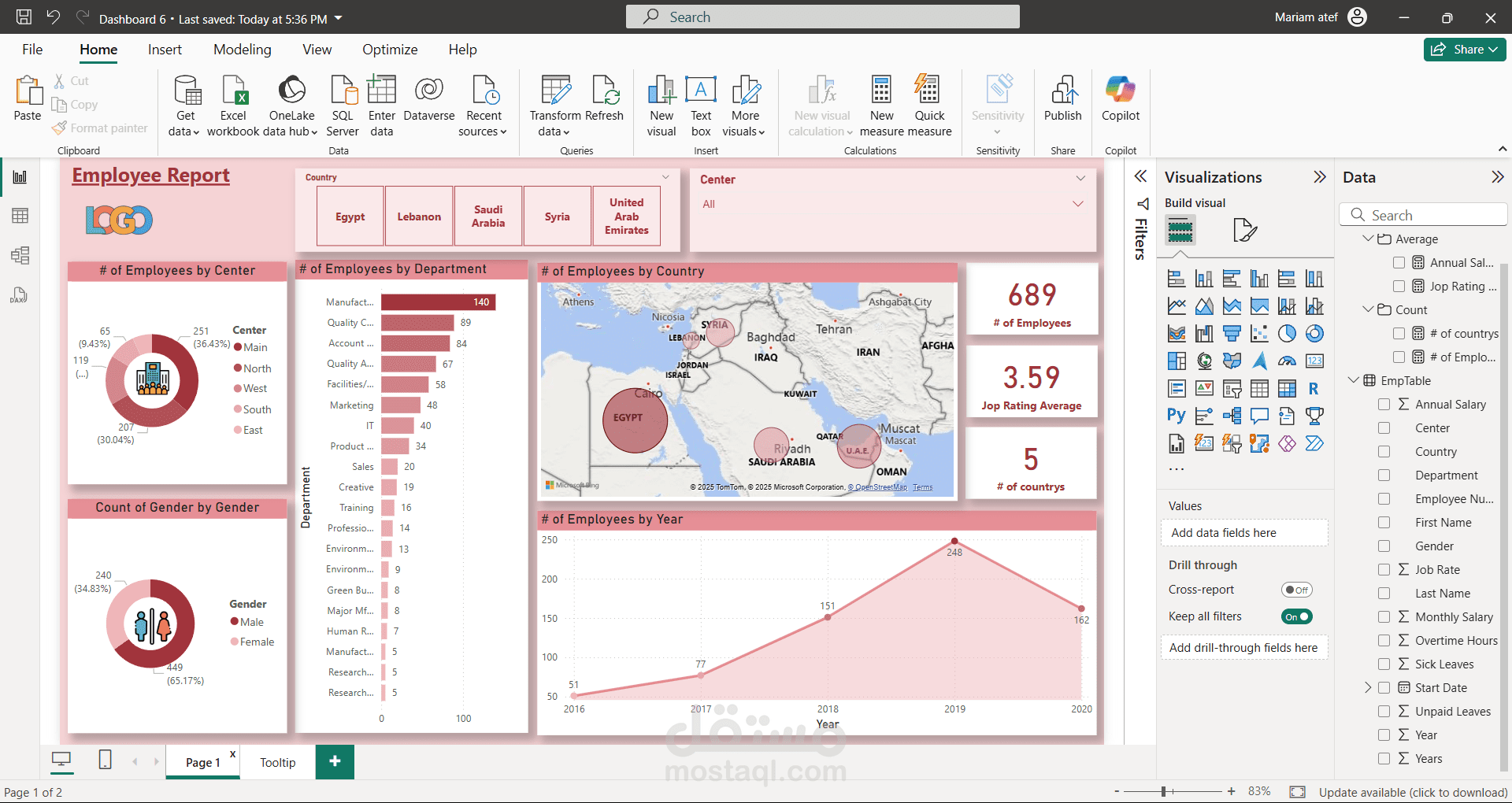Add a new report page
The image size is (1512, 803).
pos(335,761)
